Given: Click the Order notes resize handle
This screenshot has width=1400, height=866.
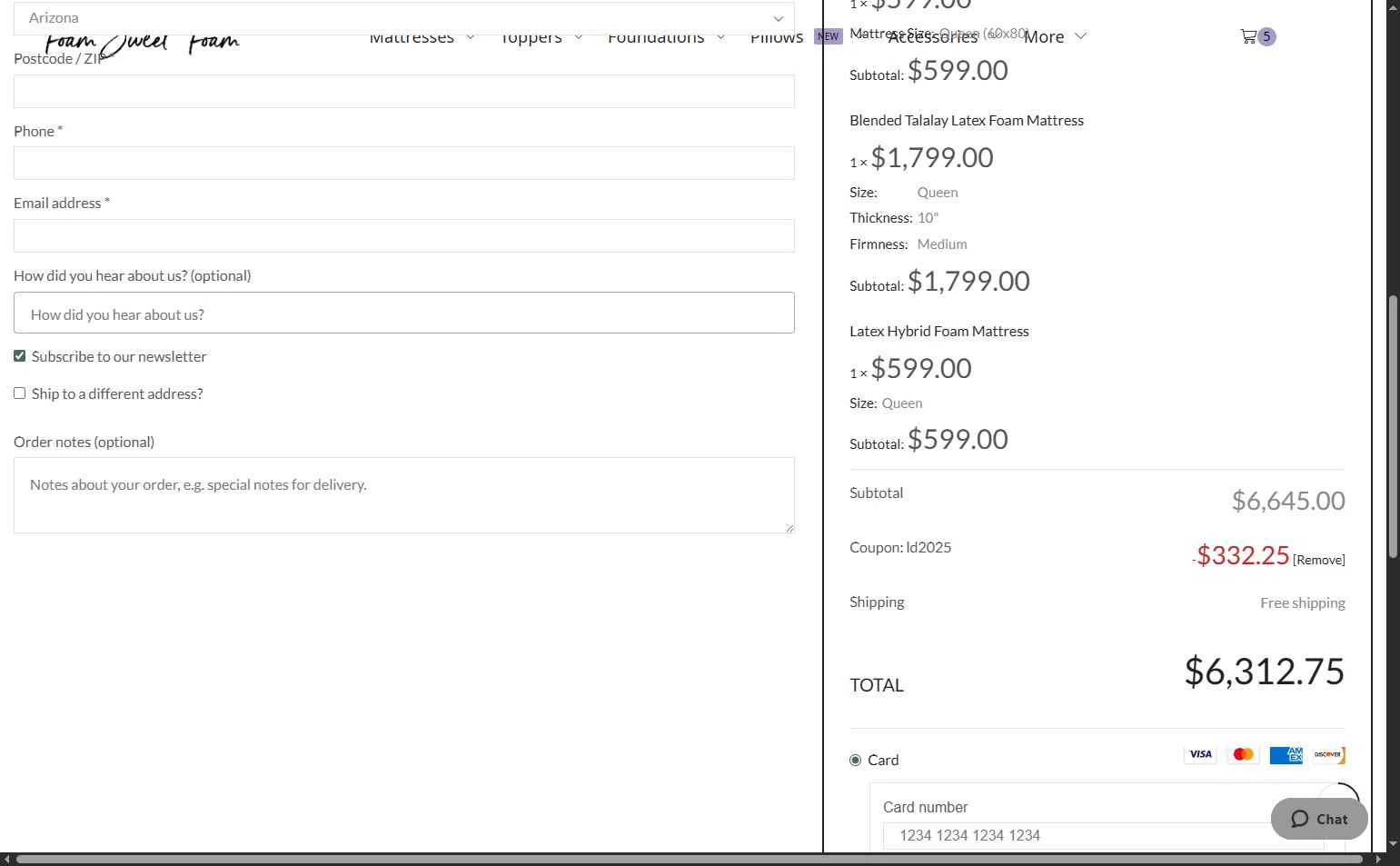Looking at the screenshot, I should tap(789, 528).
